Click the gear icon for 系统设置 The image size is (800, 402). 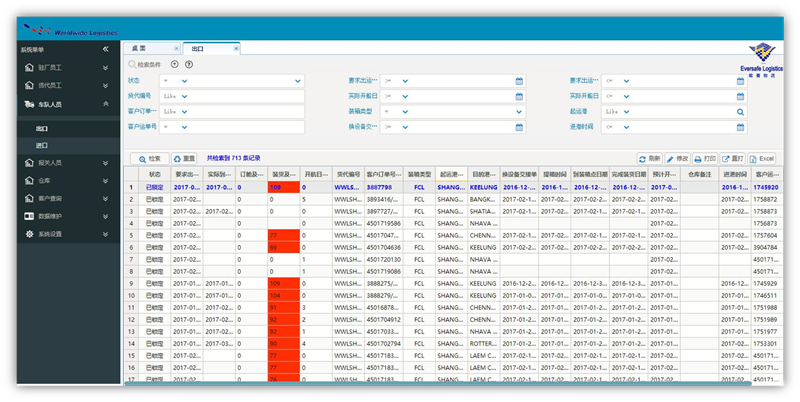point(29,234)
